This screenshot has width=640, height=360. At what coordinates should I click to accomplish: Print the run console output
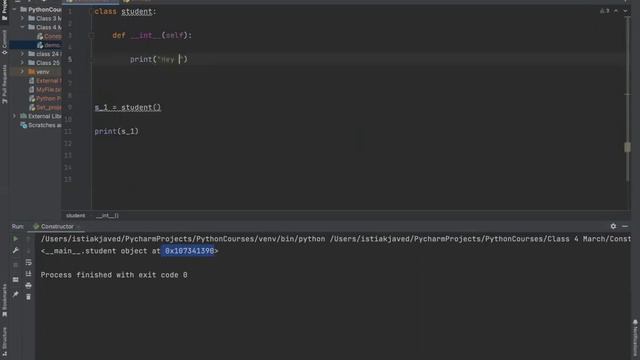pyautogui.click(x=28, y=285)
